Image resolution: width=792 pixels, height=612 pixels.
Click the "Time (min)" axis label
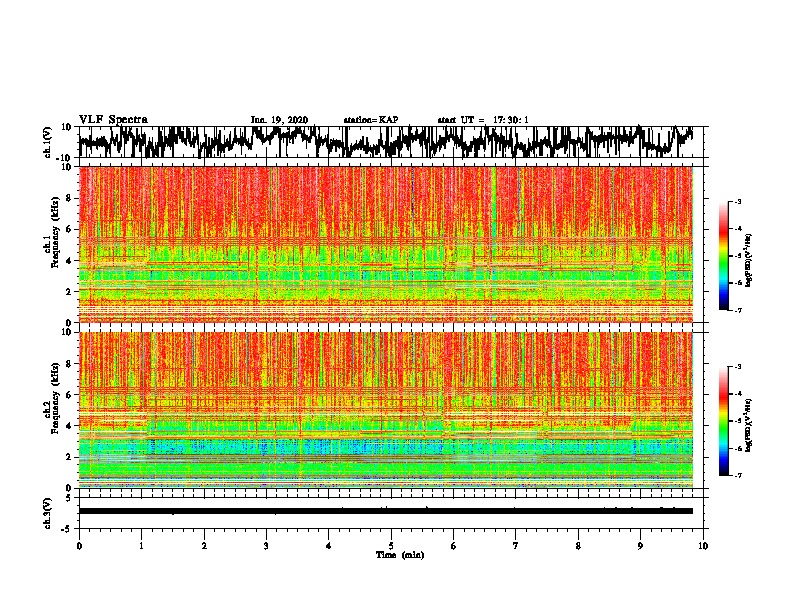400,555
